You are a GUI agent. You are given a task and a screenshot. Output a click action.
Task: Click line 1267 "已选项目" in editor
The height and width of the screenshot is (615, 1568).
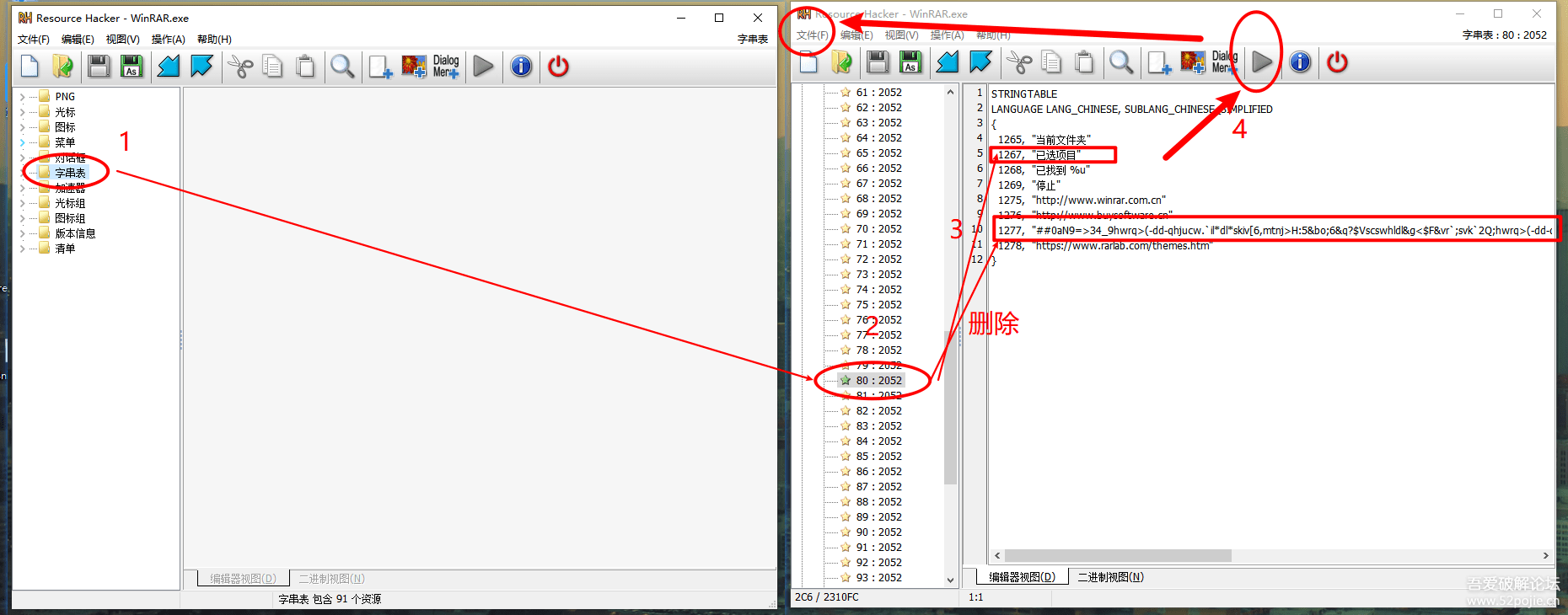click(1039, 154)
